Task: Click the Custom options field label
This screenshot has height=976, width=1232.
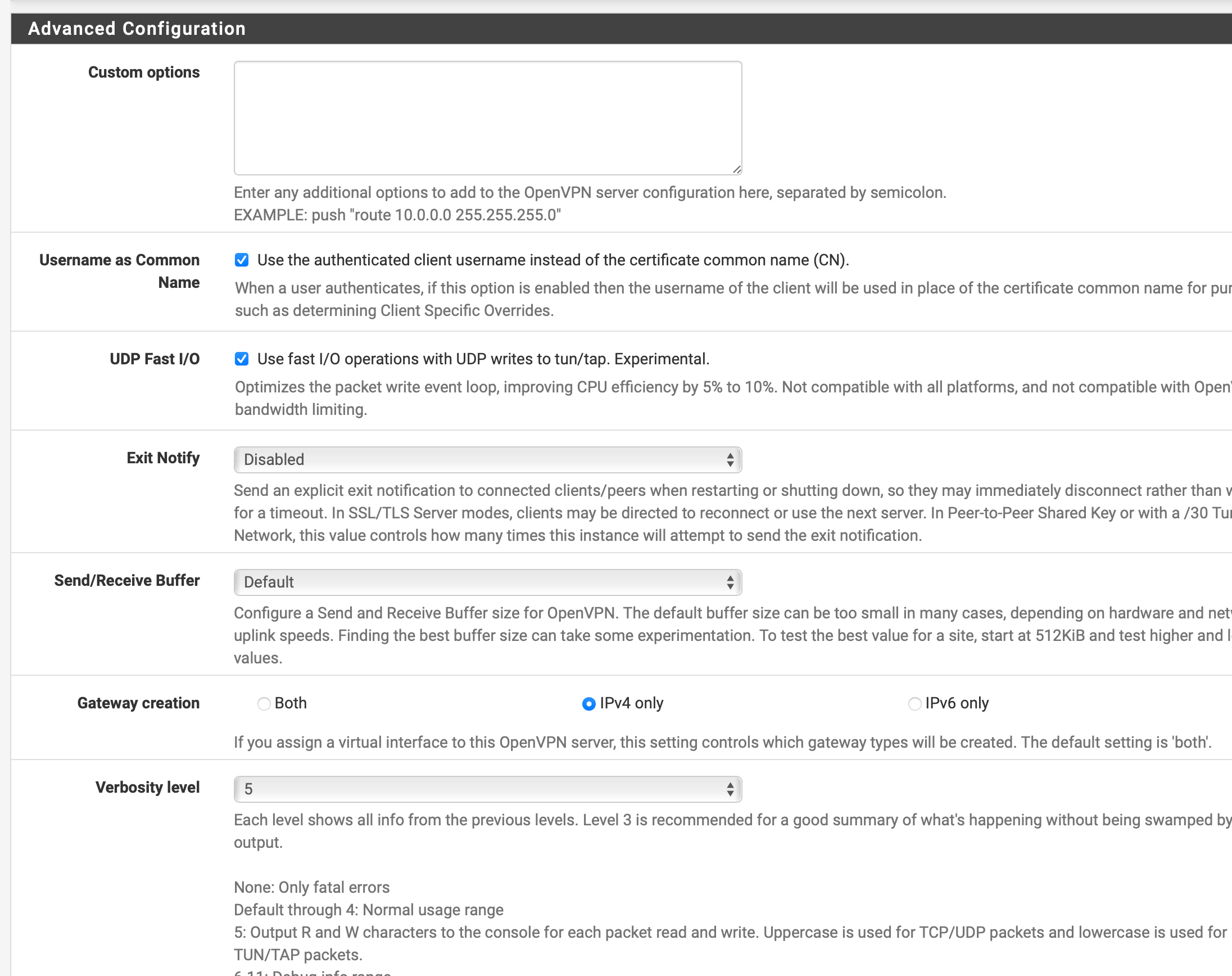Action: pyautogui.click(x=143, y=73)
